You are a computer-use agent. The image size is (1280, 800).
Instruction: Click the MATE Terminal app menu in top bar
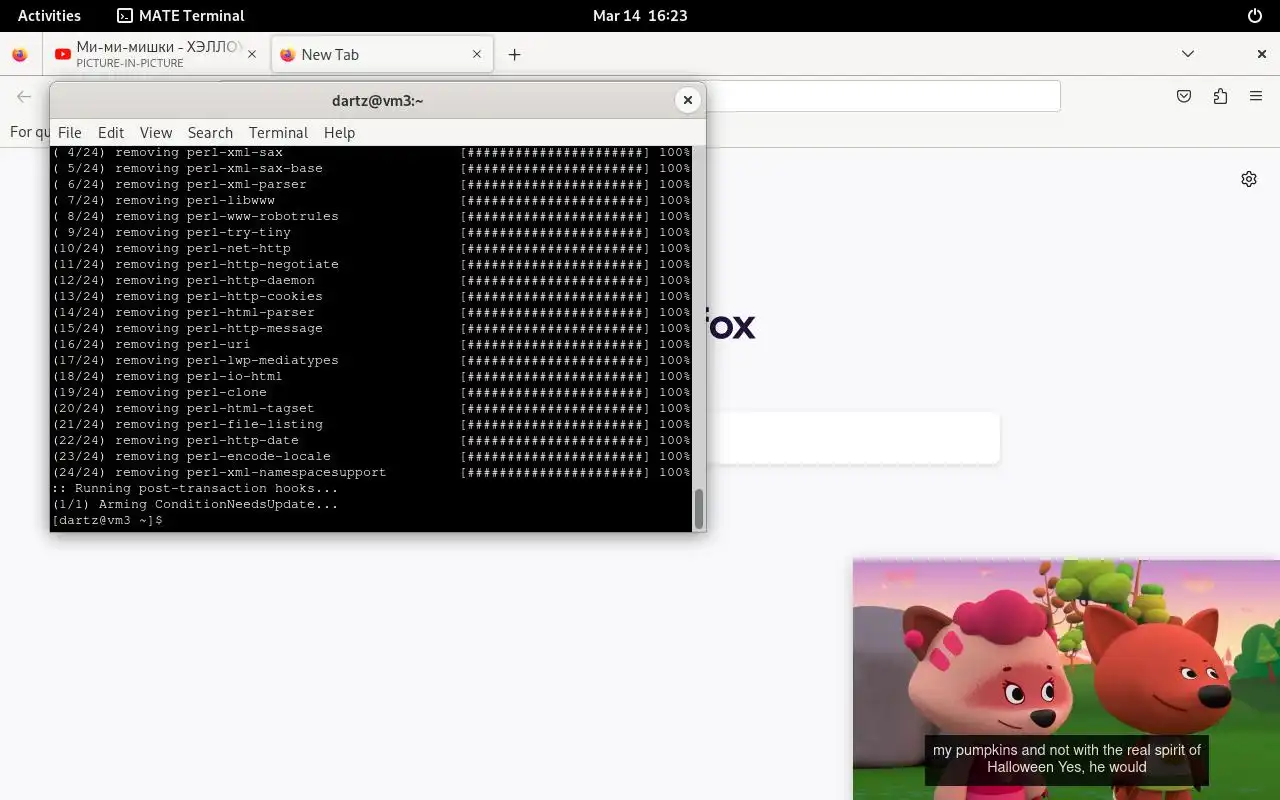181,15
